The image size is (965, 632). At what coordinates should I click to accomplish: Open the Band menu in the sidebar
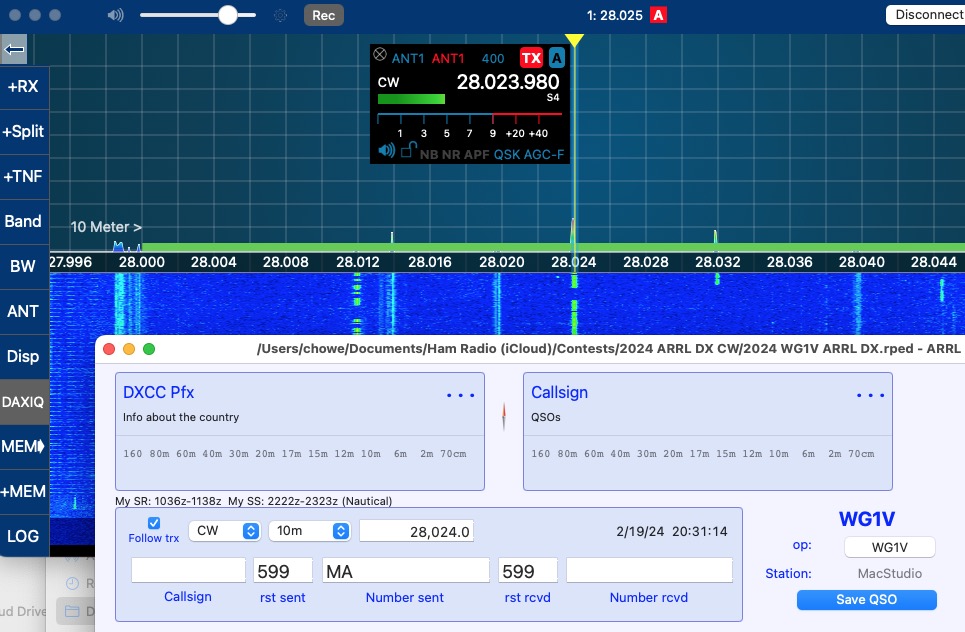(x=23, y=222)
